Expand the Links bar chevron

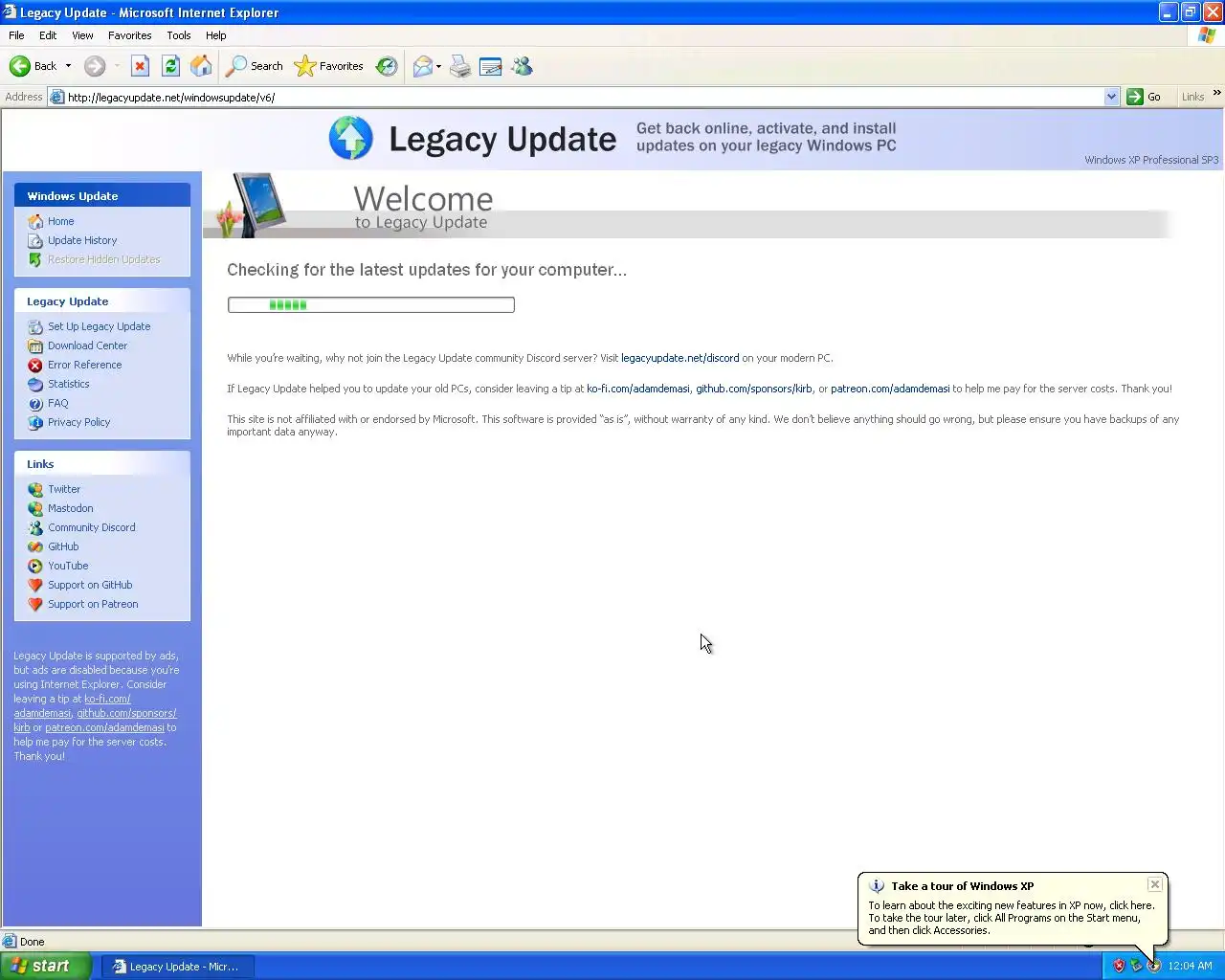1217,93
